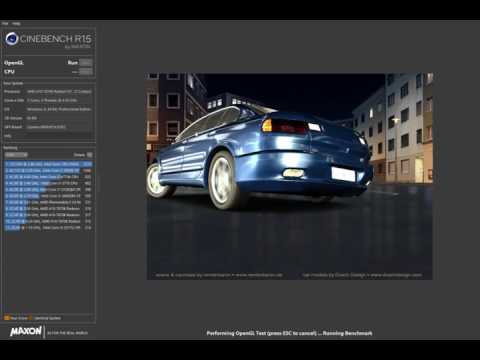This screenshot has width=480, height=360.
Task: Click the GFX Board value text
Action: click(46, 127)
